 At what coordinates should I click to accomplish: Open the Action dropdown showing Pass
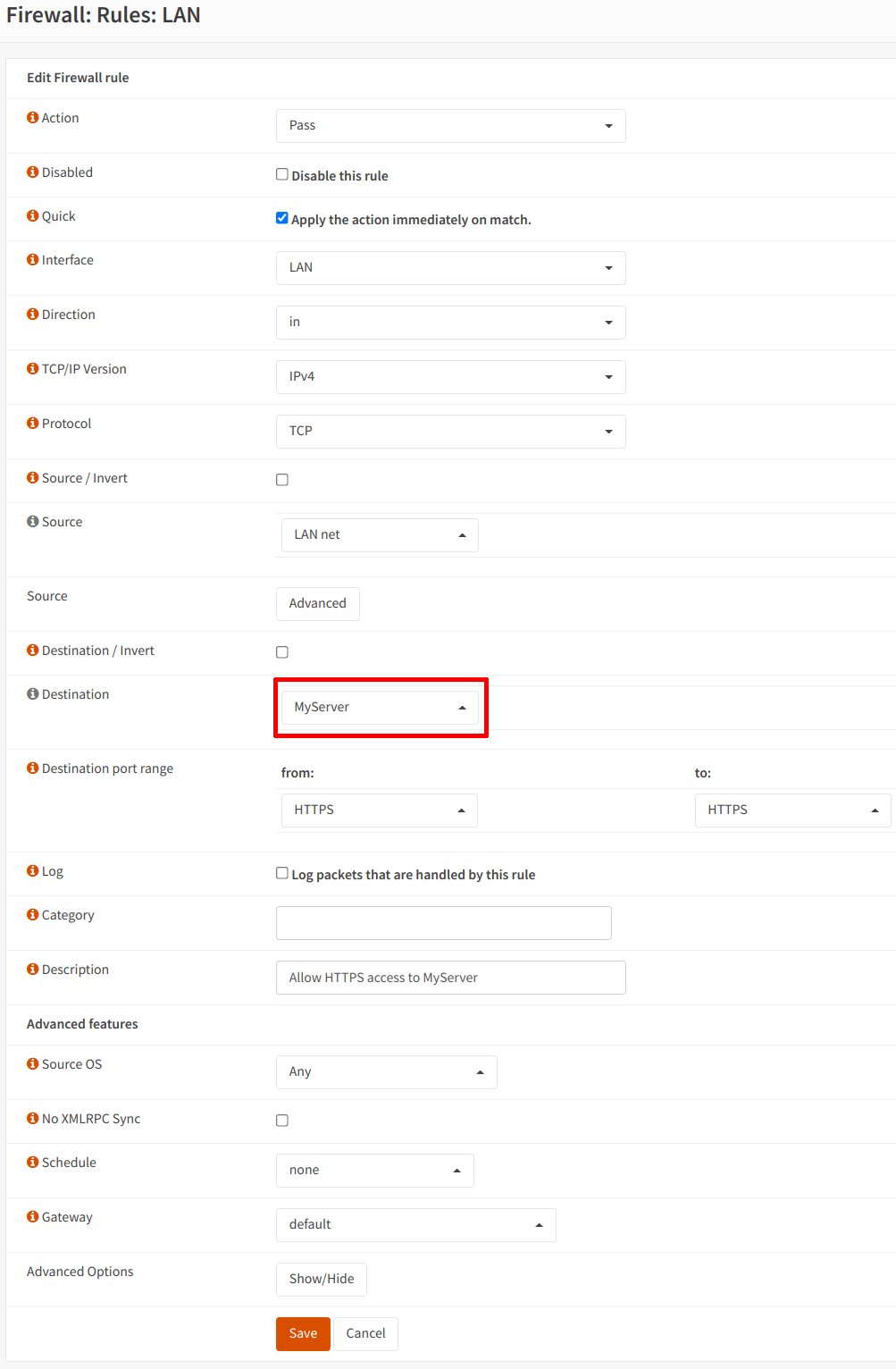(450, 126)
